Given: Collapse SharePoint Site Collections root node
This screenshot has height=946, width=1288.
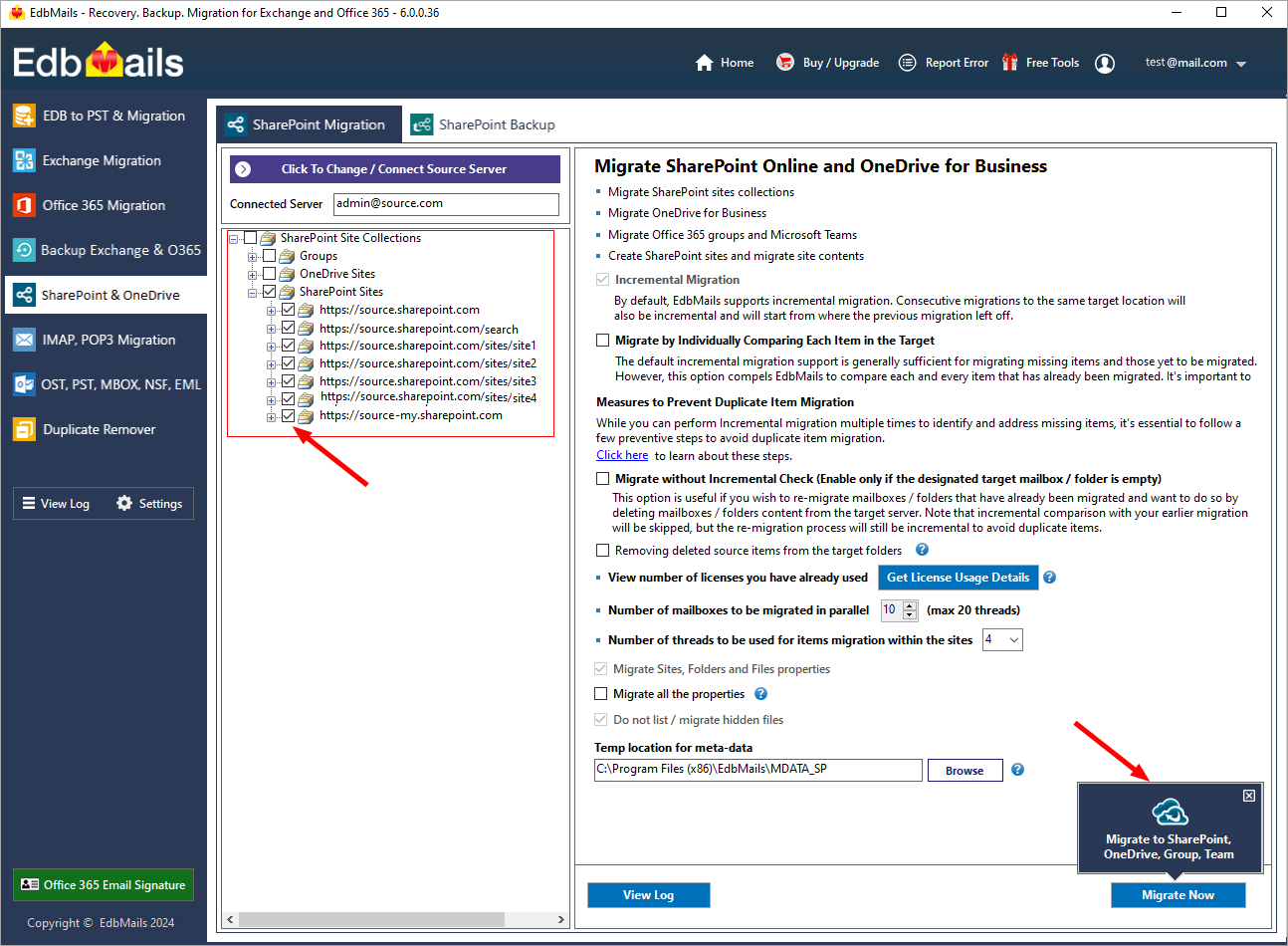Looking at the screenshot, I should (233, 239).
